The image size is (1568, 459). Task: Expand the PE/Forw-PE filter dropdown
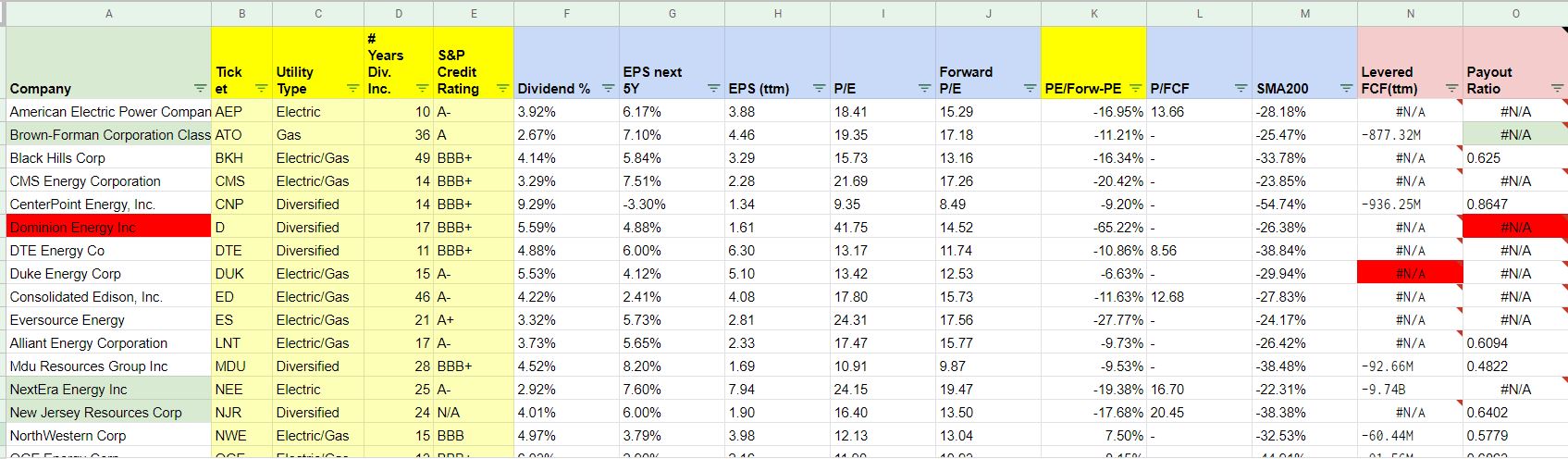point(1135,89)
